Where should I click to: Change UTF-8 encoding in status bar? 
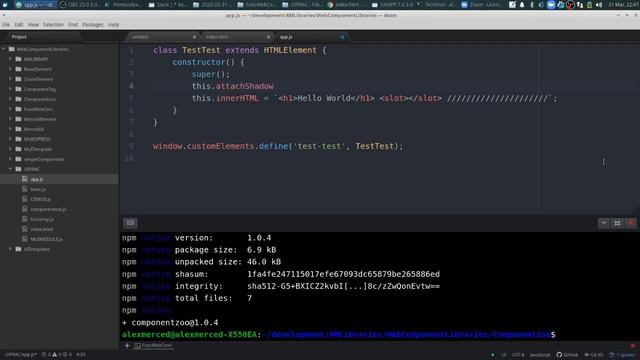(518, 355)
